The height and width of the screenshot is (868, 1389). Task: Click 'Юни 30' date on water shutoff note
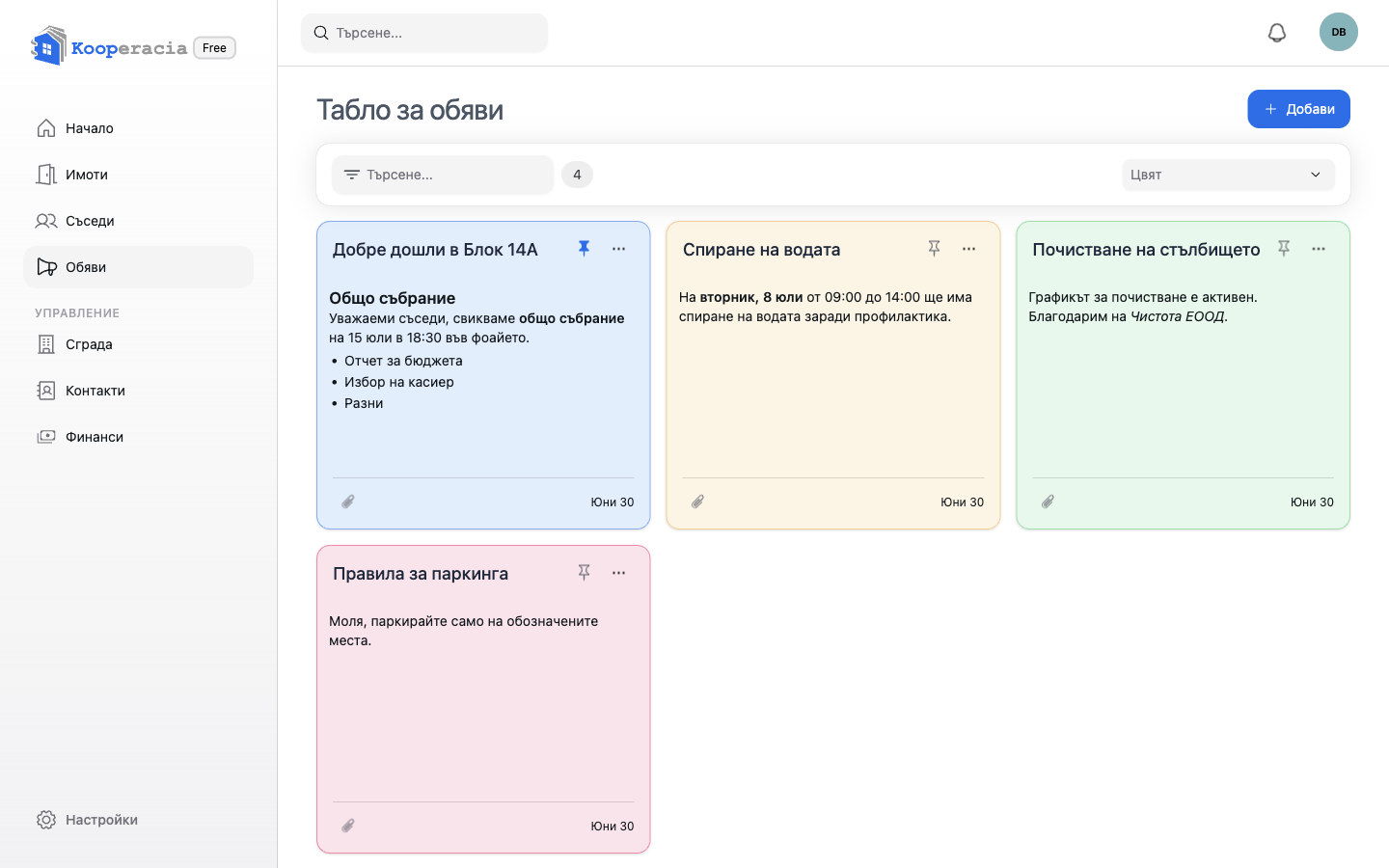click(963, 502)
